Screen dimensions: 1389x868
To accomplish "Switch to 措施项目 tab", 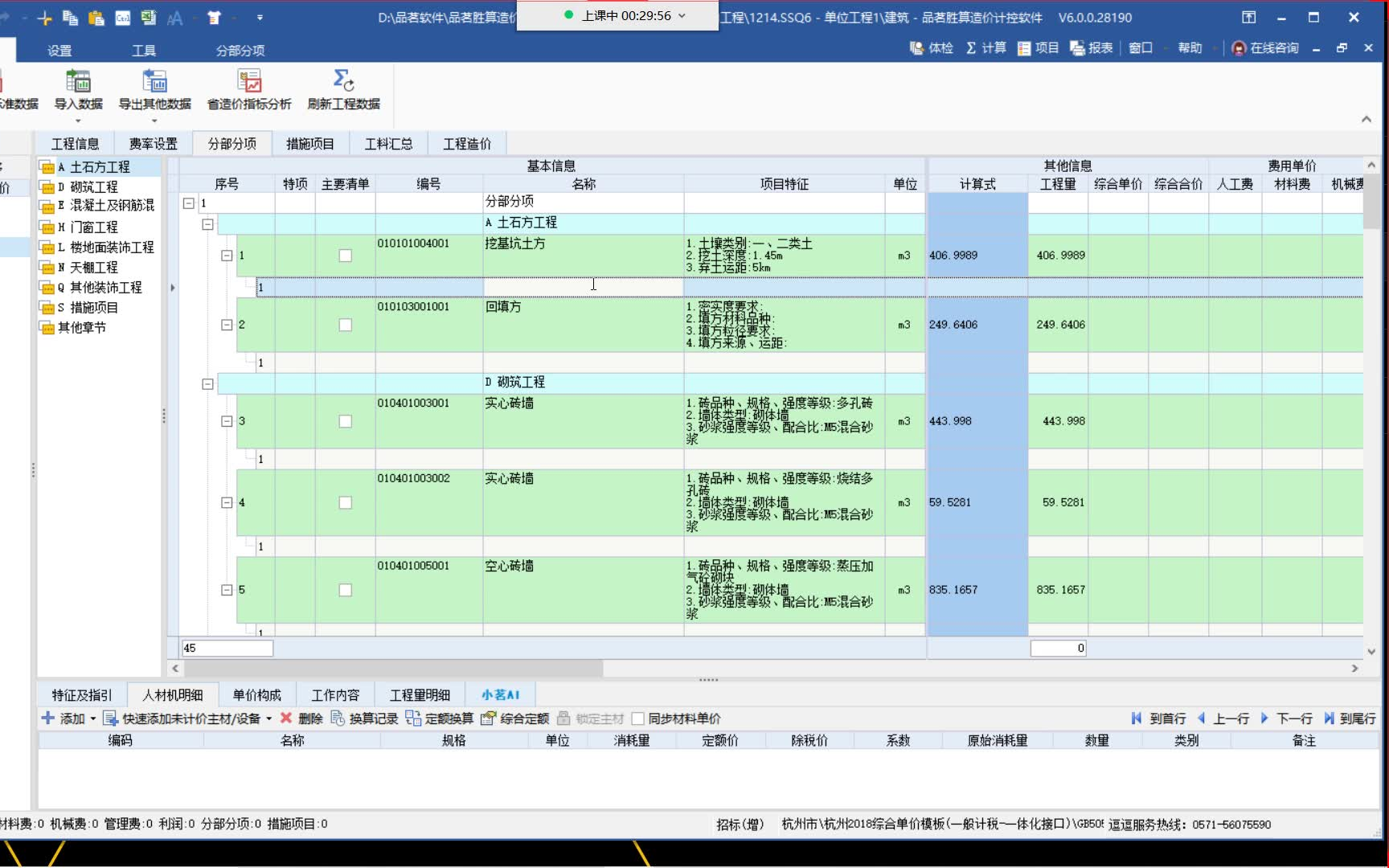I will (309, 143).
